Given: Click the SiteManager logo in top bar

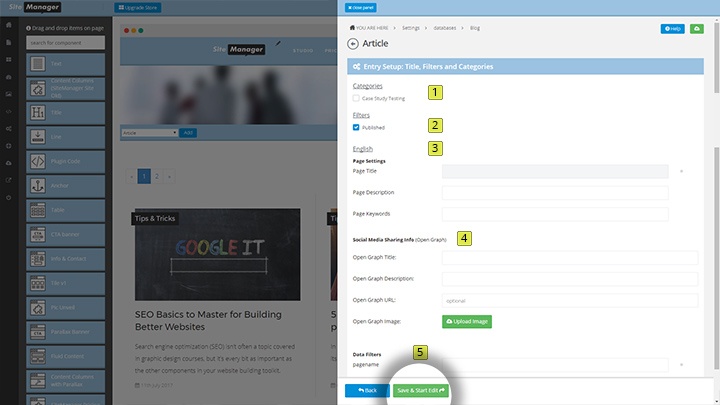Looking at the screenshot, I should click(35, 7).
